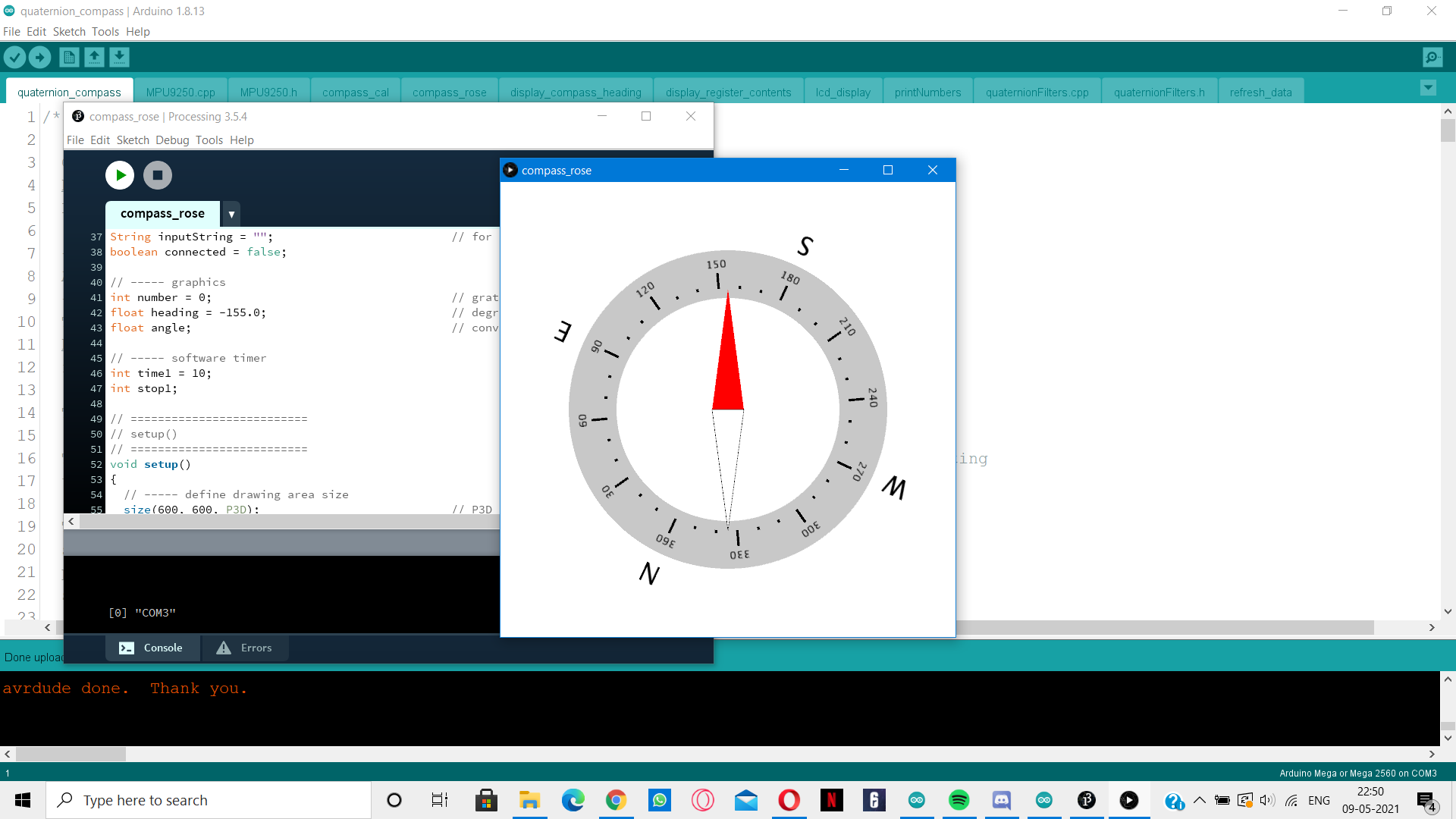Screen dimensions: 1456x819
Task: Switch to the MPU9250.cpp tab
Action: coord(180,92)
